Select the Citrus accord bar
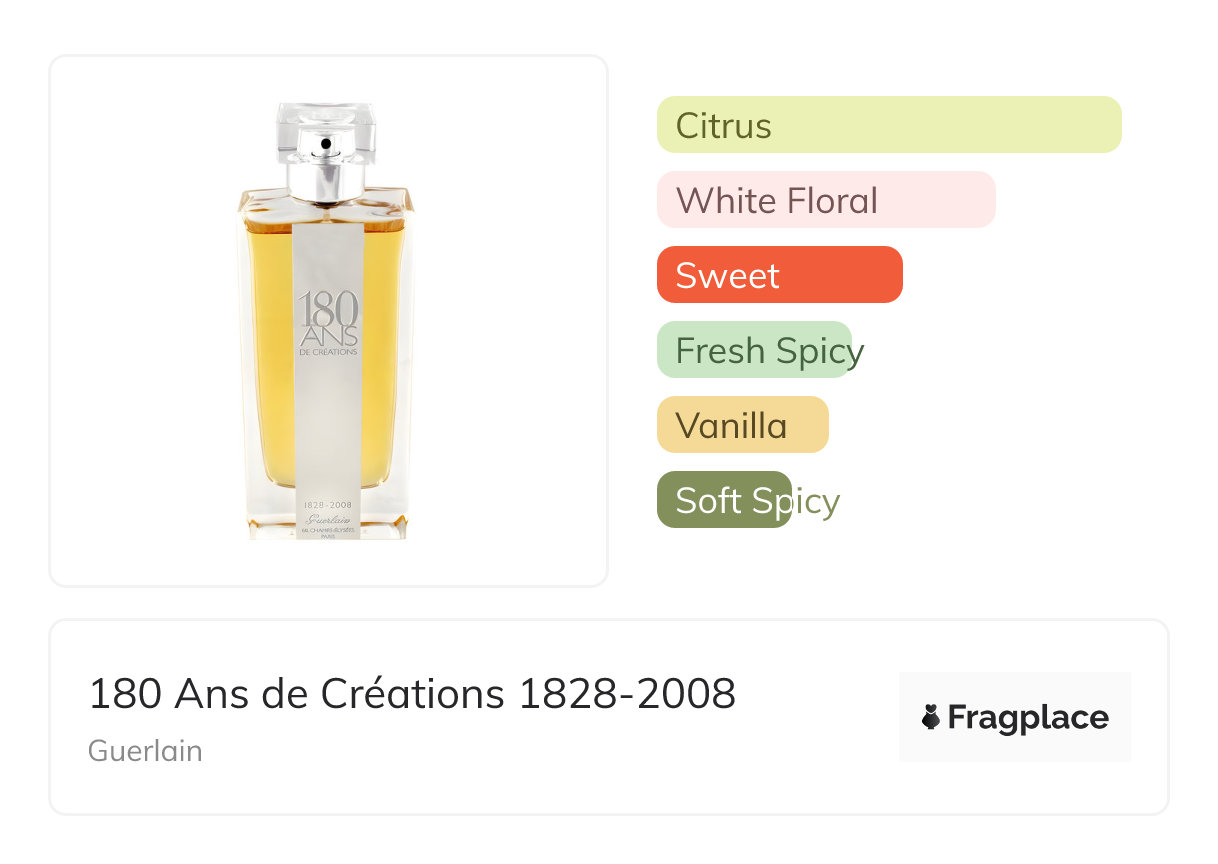Viewport: 1218px width, 864px height. coord(888,125)
